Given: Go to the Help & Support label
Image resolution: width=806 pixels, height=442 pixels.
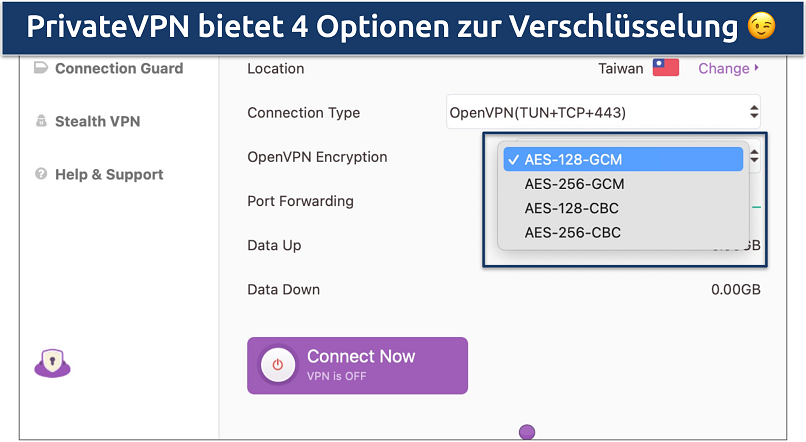Looking at the screenshot, I should [109, 174].
